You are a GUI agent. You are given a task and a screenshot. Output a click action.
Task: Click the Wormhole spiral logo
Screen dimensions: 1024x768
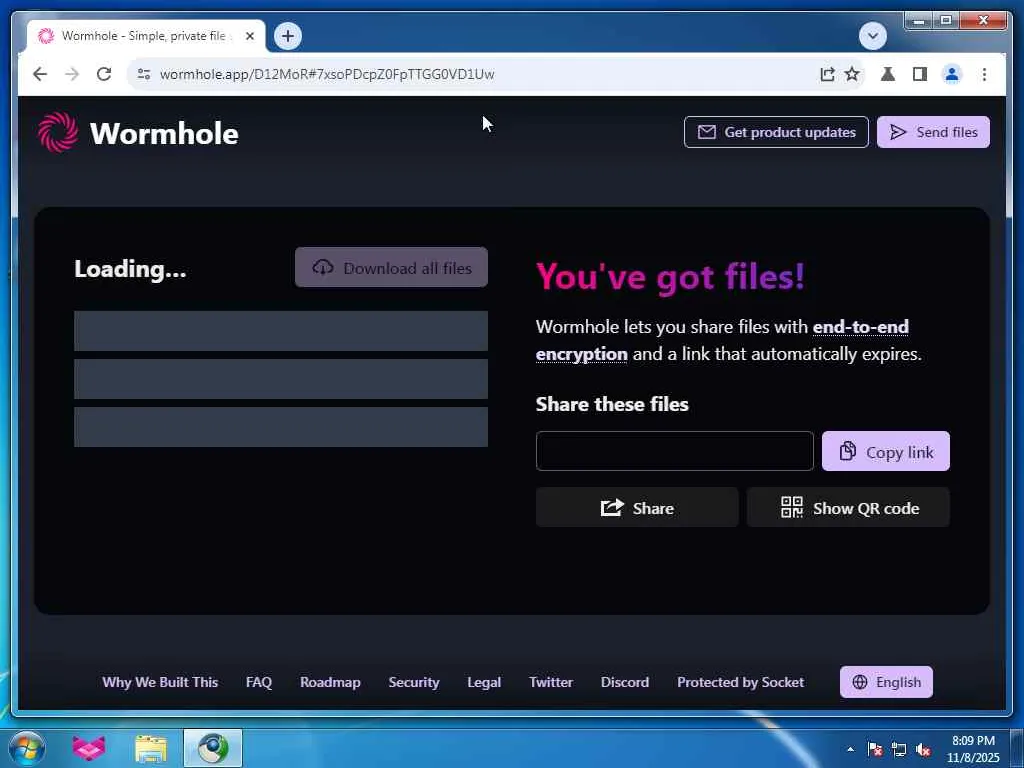[x=57, y=132]
